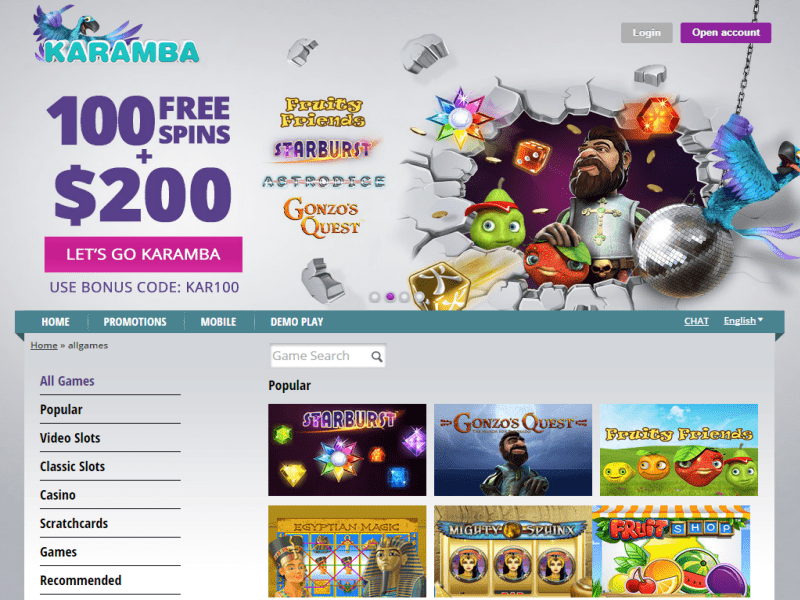This screenshot has height=600, width=800.
Task: Open the Promotions menu item
Action: [135, 322]
